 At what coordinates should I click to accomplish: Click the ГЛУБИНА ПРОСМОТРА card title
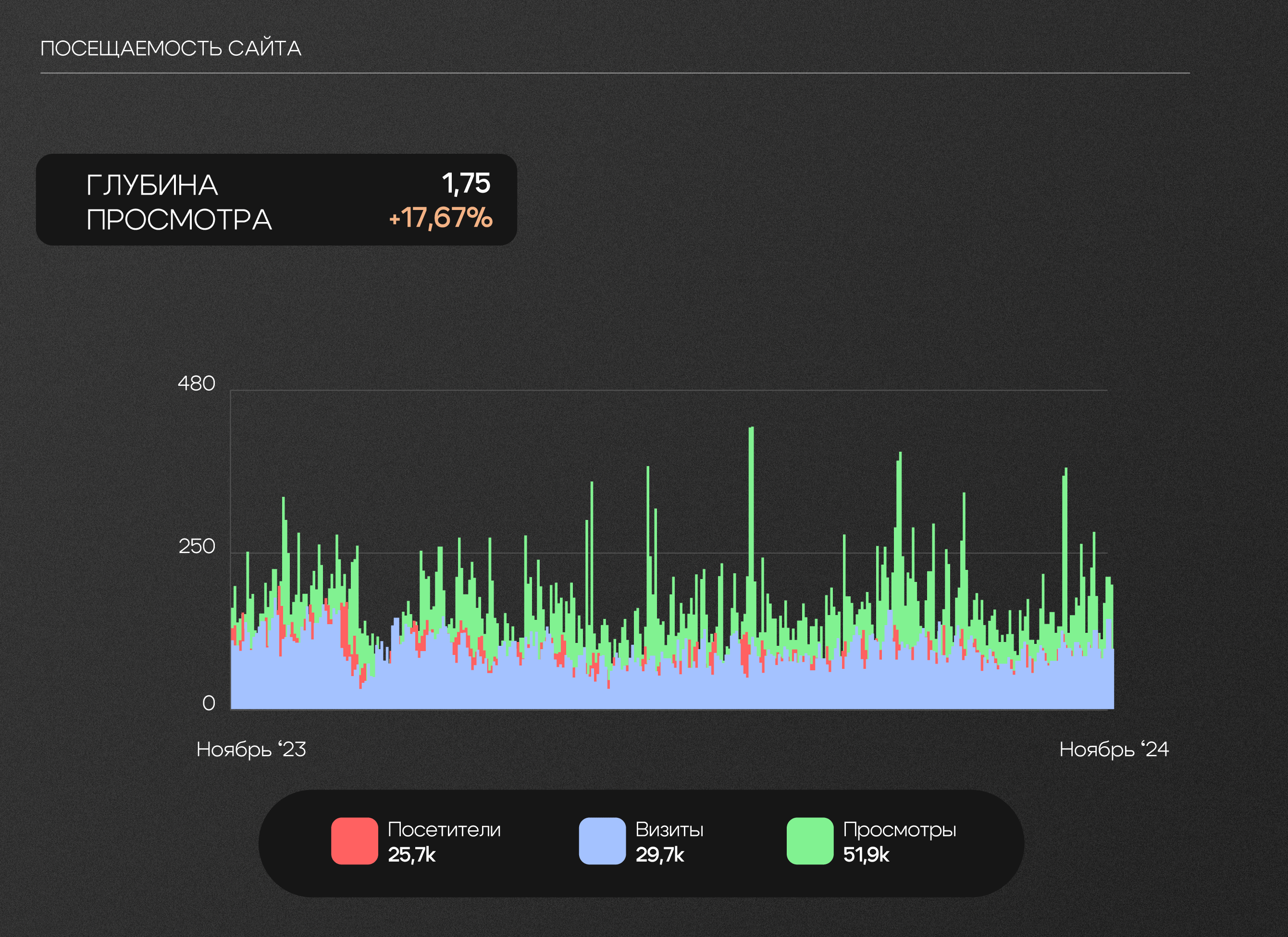click(178, 202)
